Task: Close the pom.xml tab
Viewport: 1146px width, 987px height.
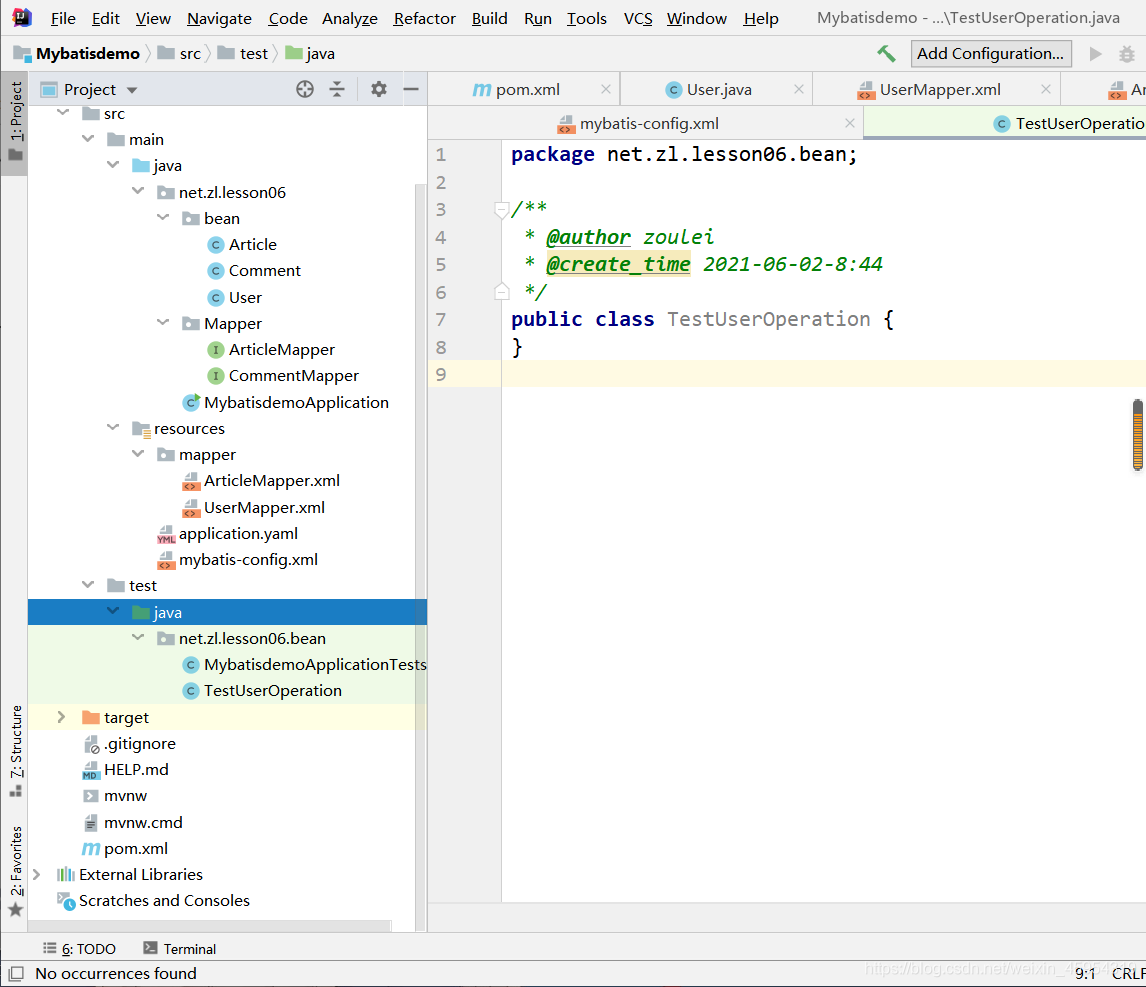Action: pos(606,89)
